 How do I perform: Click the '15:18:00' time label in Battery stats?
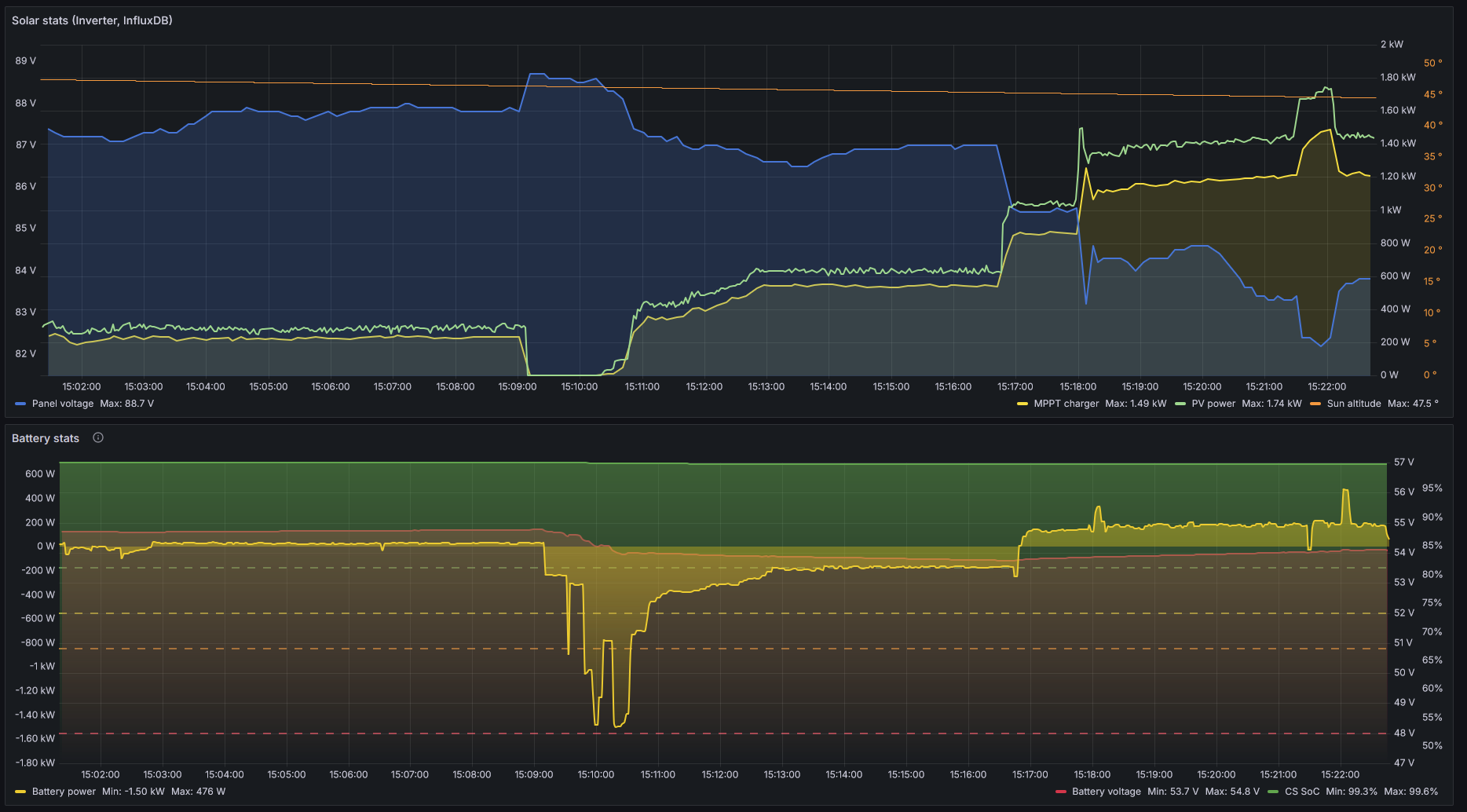[x=1092, y=774]
